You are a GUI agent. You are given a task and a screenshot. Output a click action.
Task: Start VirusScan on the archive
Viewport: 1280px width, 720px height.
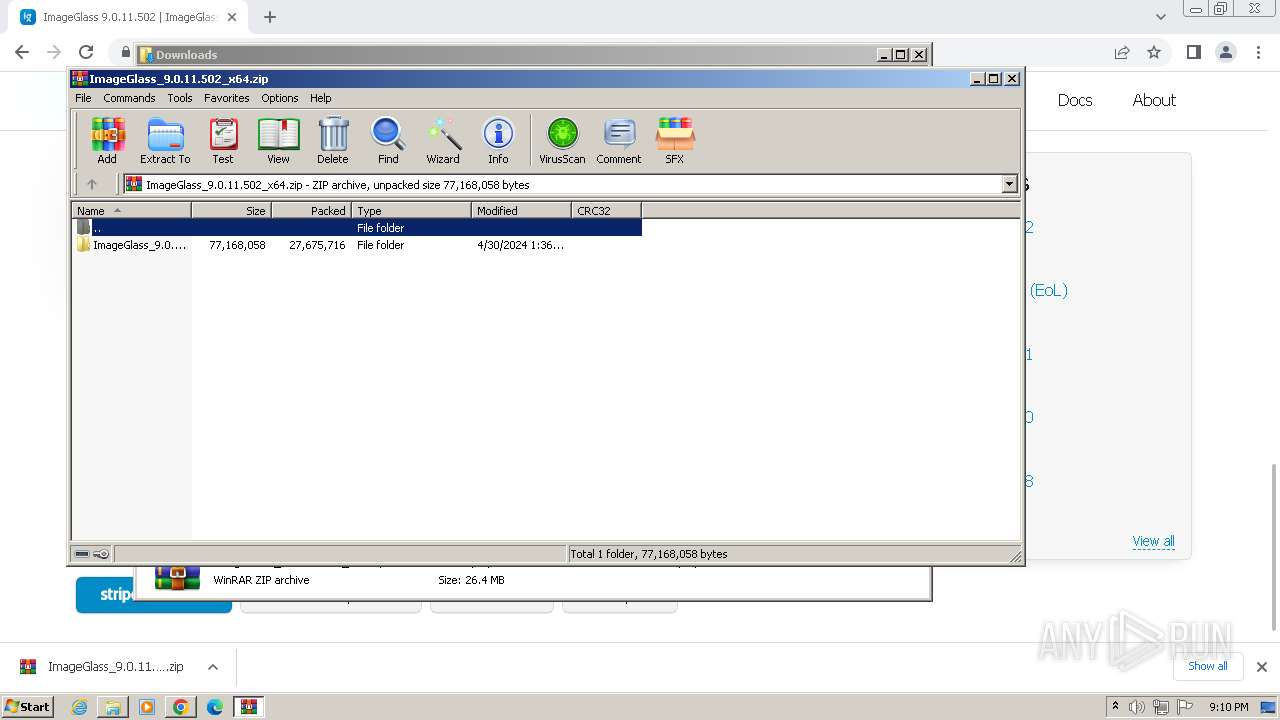pyautogui.click(x=562, y=140)
